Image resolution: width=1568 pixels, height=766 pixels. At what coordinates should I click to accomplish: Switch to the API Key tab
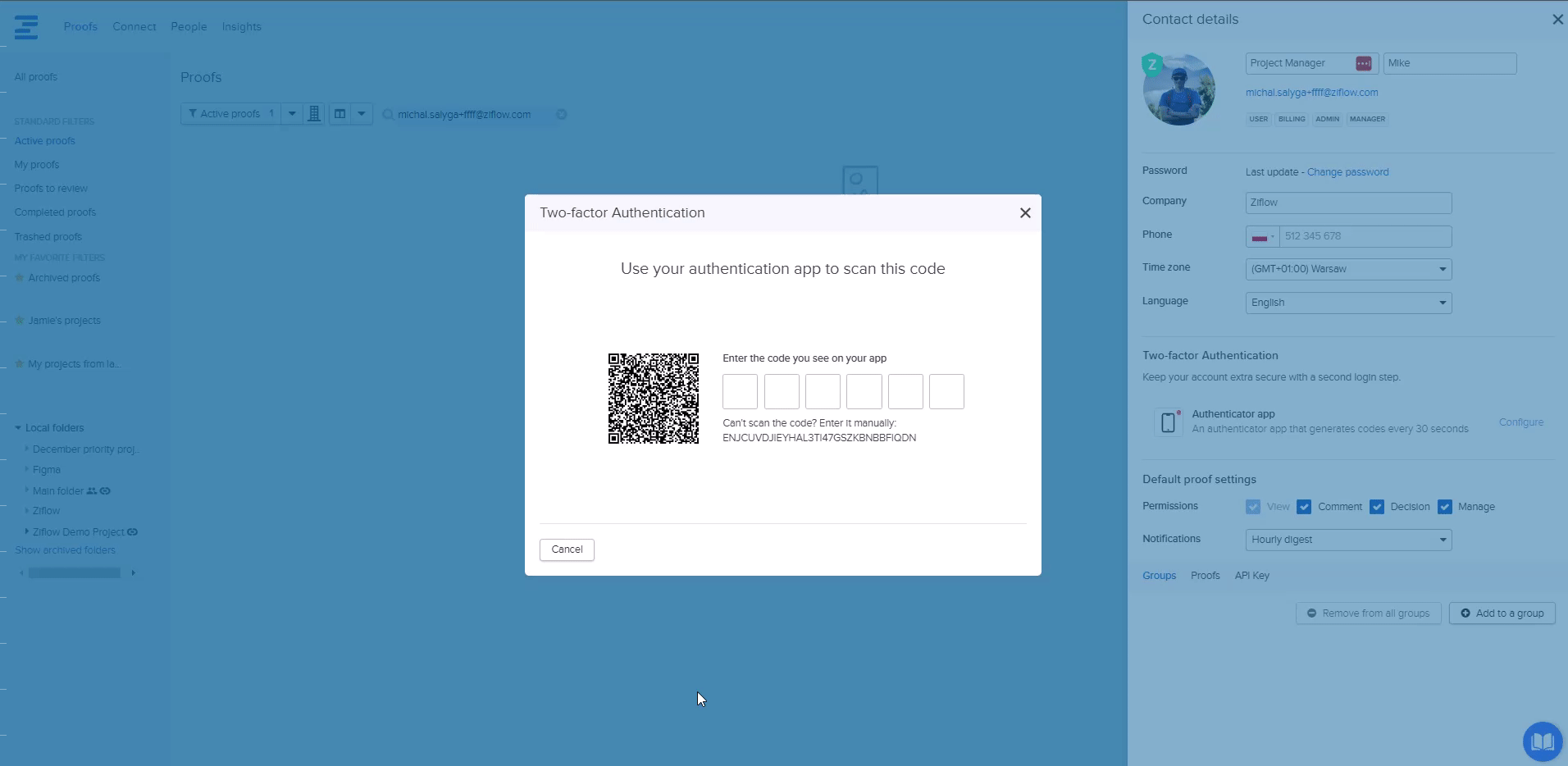click(1251, 576)
